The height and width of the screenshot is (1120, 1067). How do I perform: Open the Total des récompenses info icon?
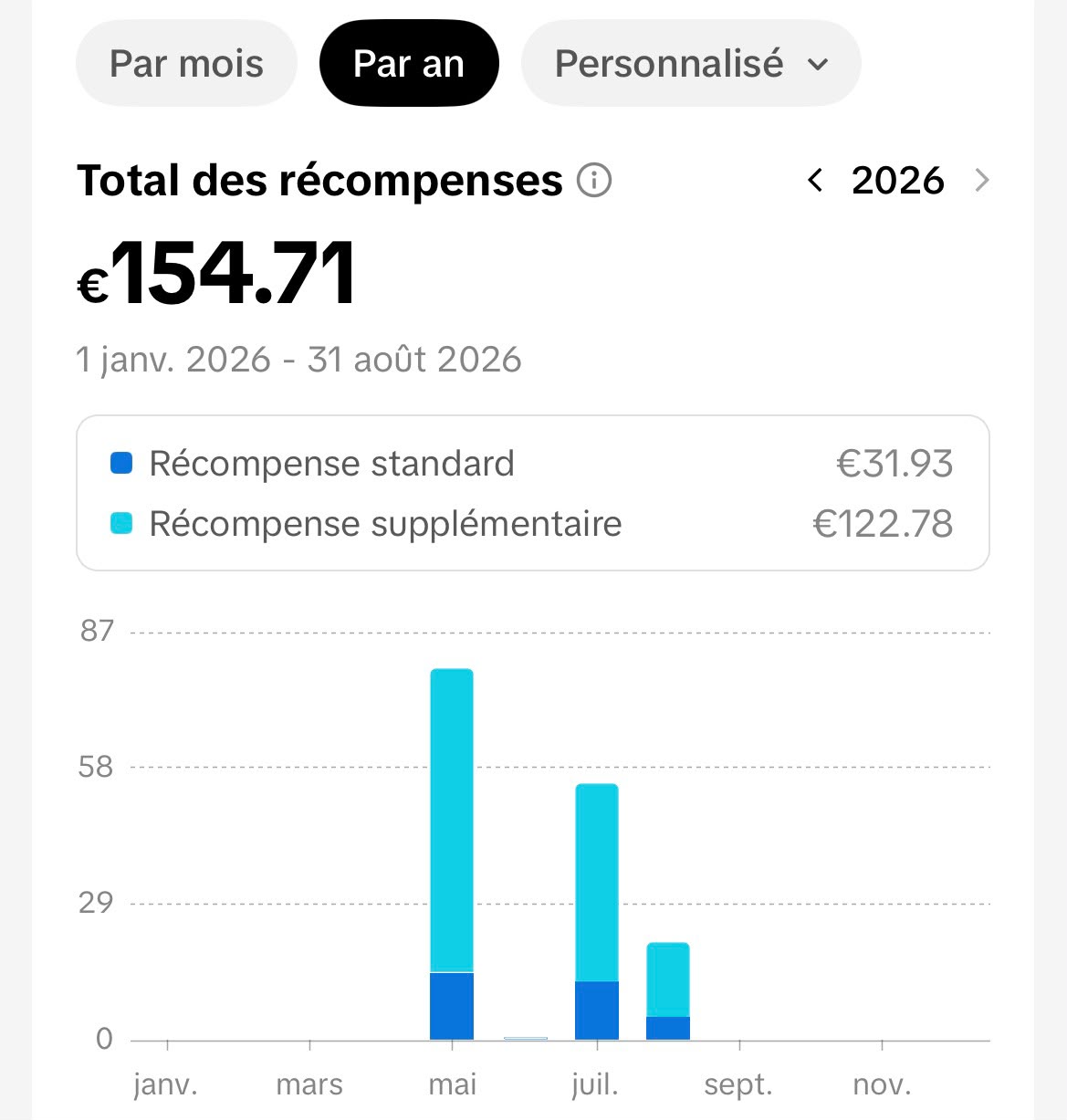click(x=594, y=180)
